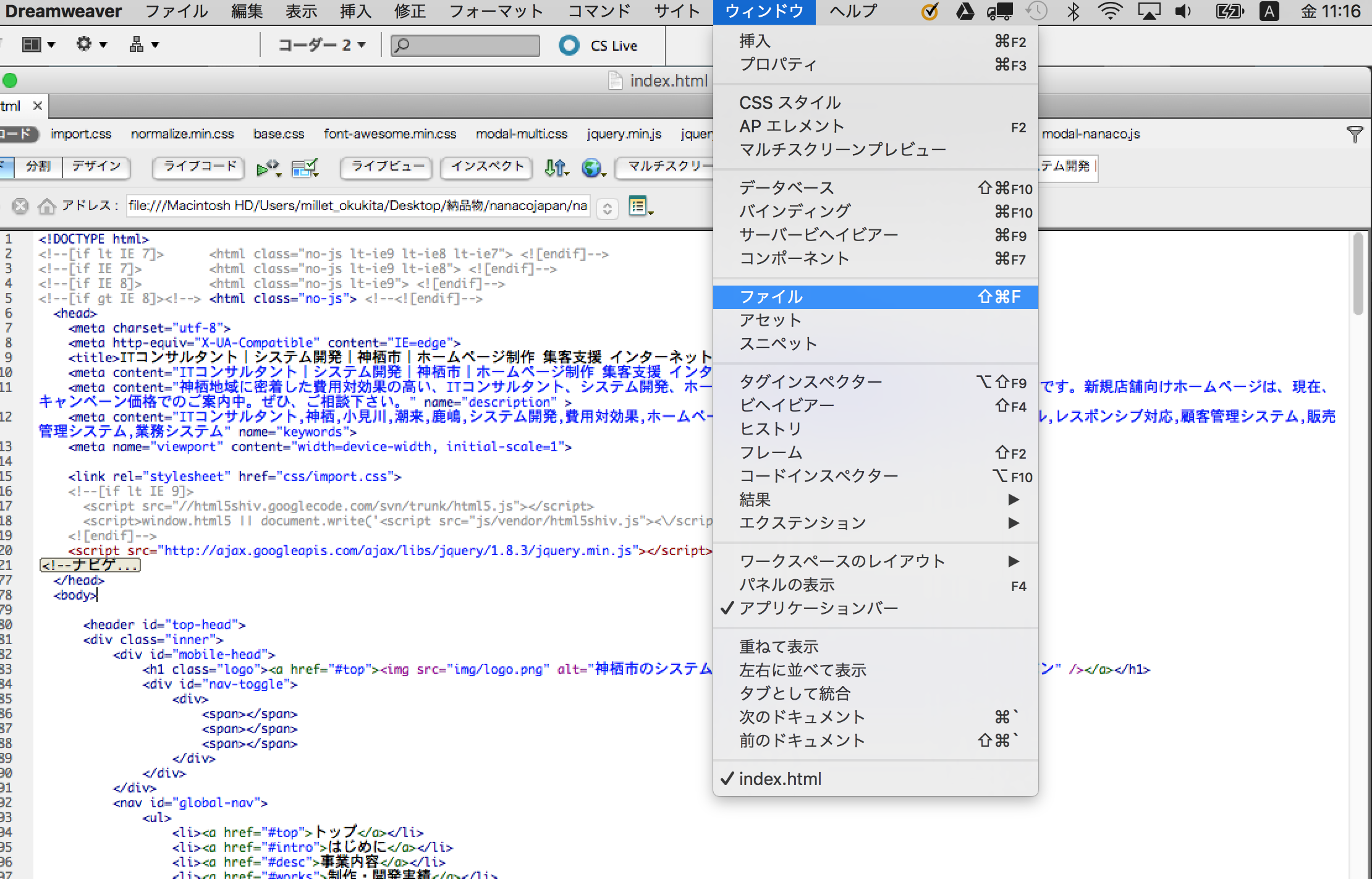Image resolution: width=1372 pixels, height=879 pixels.
Task: Open the コマンド menu
Action: (x=599, y=11)
